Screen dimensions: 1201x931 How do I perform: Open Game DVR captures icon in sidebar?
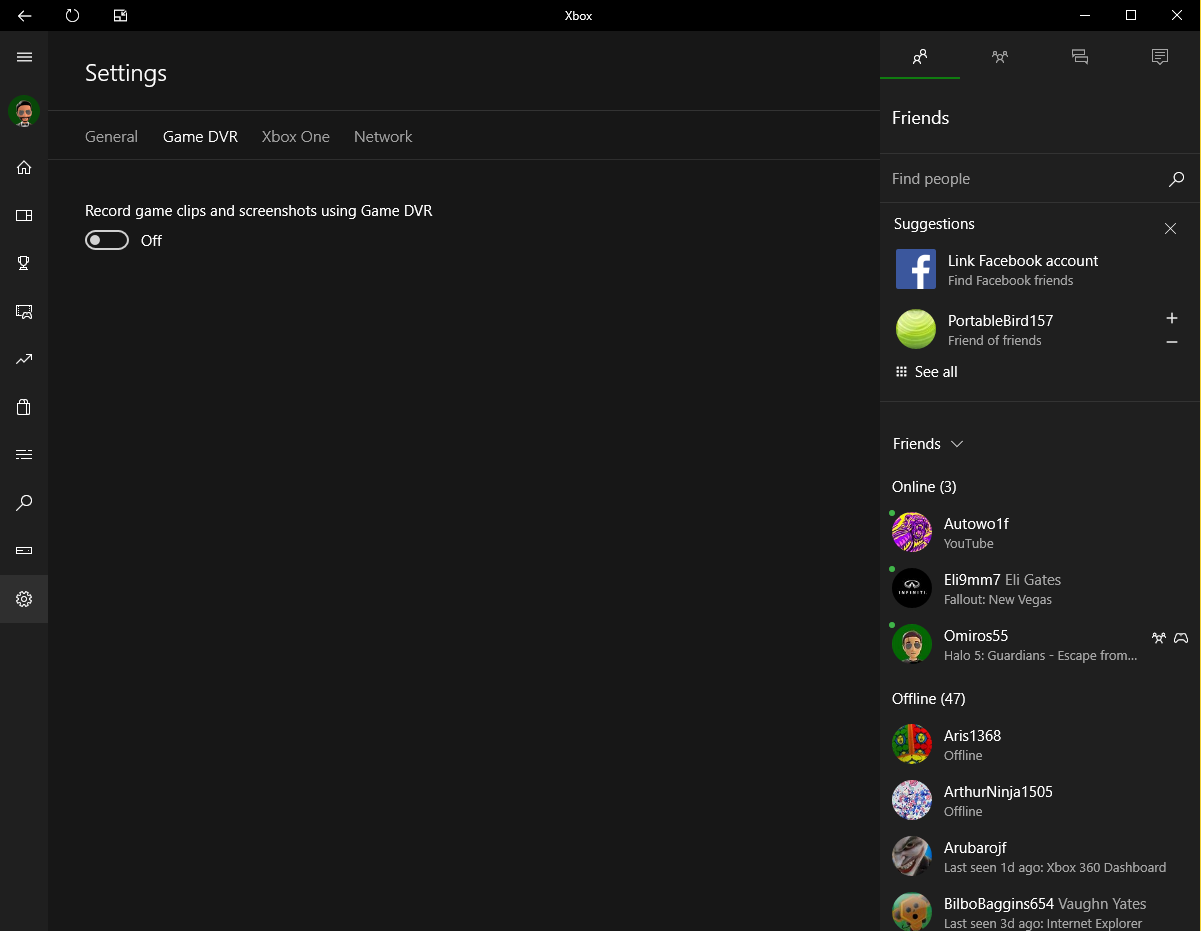(24, 311)
